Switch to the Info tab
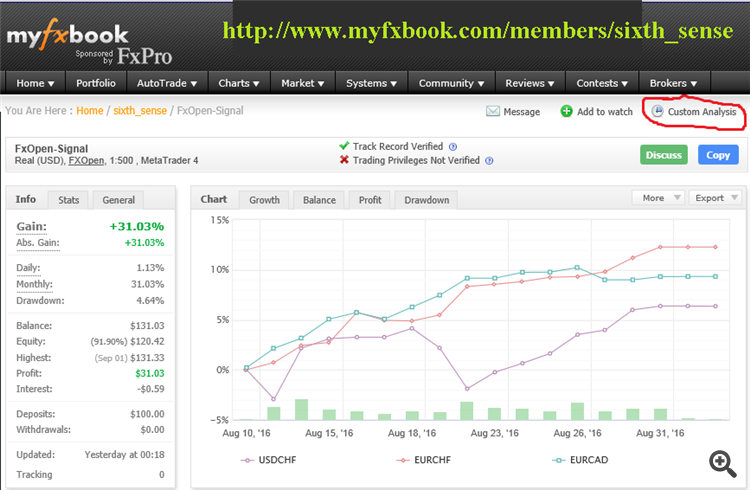The height and width of the screenshot is (490, 750). click(26, 199)
